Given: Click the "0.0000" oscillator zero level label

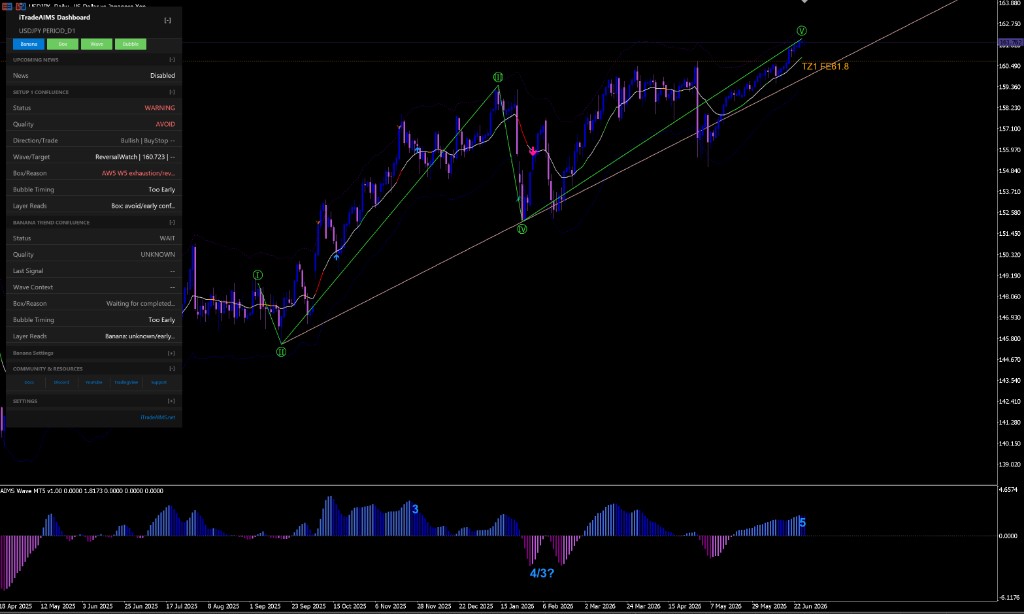Looking at the screenshot, I should pyautogui.click(x=1008, y=536).
